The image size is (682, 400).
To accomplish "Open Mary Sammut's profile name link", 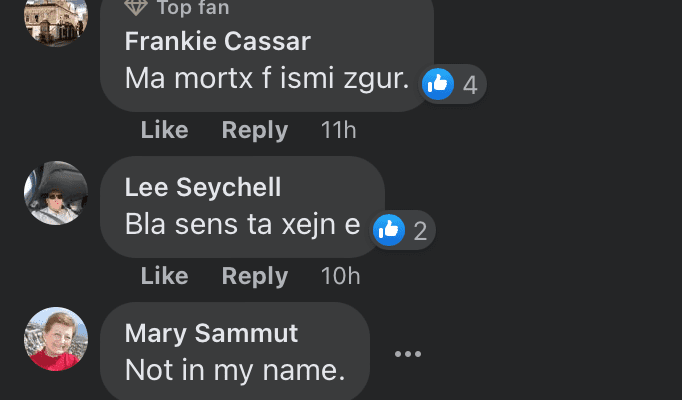I will click(x=211, y=333).
